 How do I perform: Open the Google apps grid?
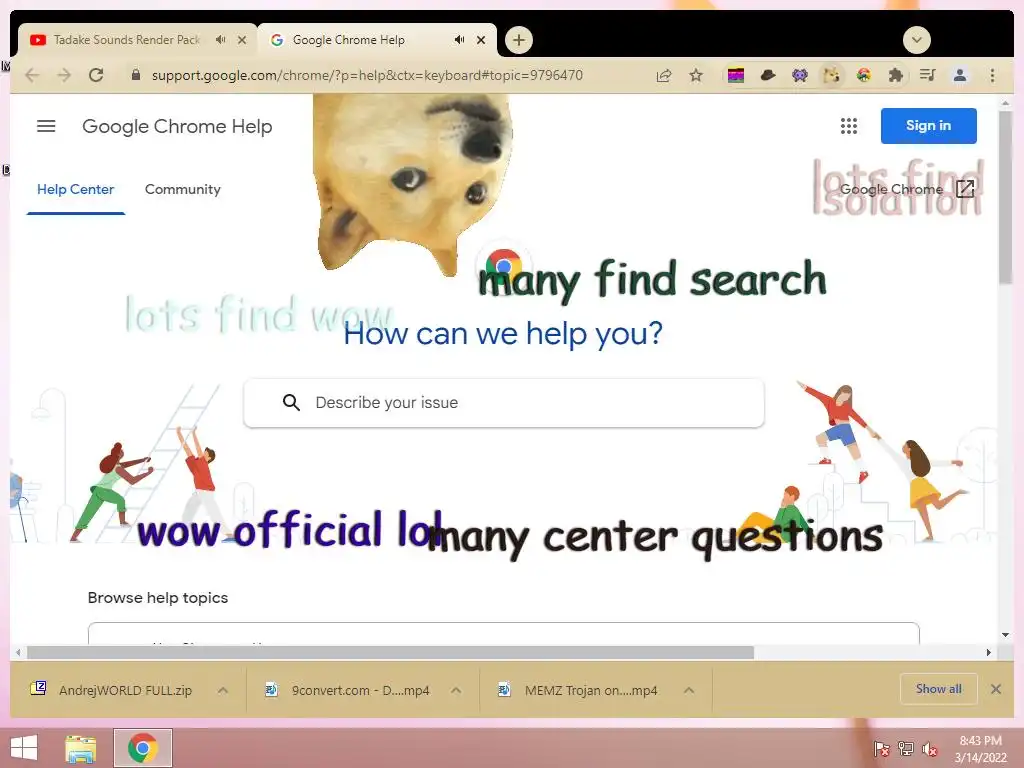849,126
